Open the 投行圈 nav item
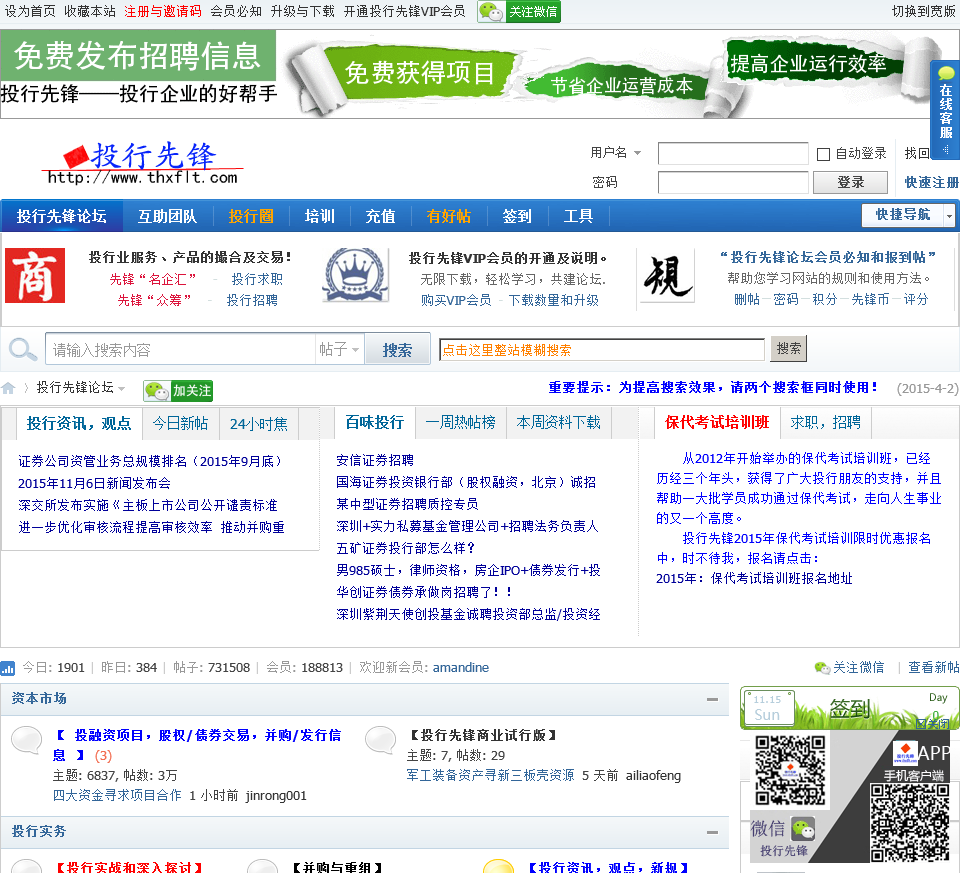The height and width of the screenshot is (873, 960). pyautogui.click(x=250, y=216)
